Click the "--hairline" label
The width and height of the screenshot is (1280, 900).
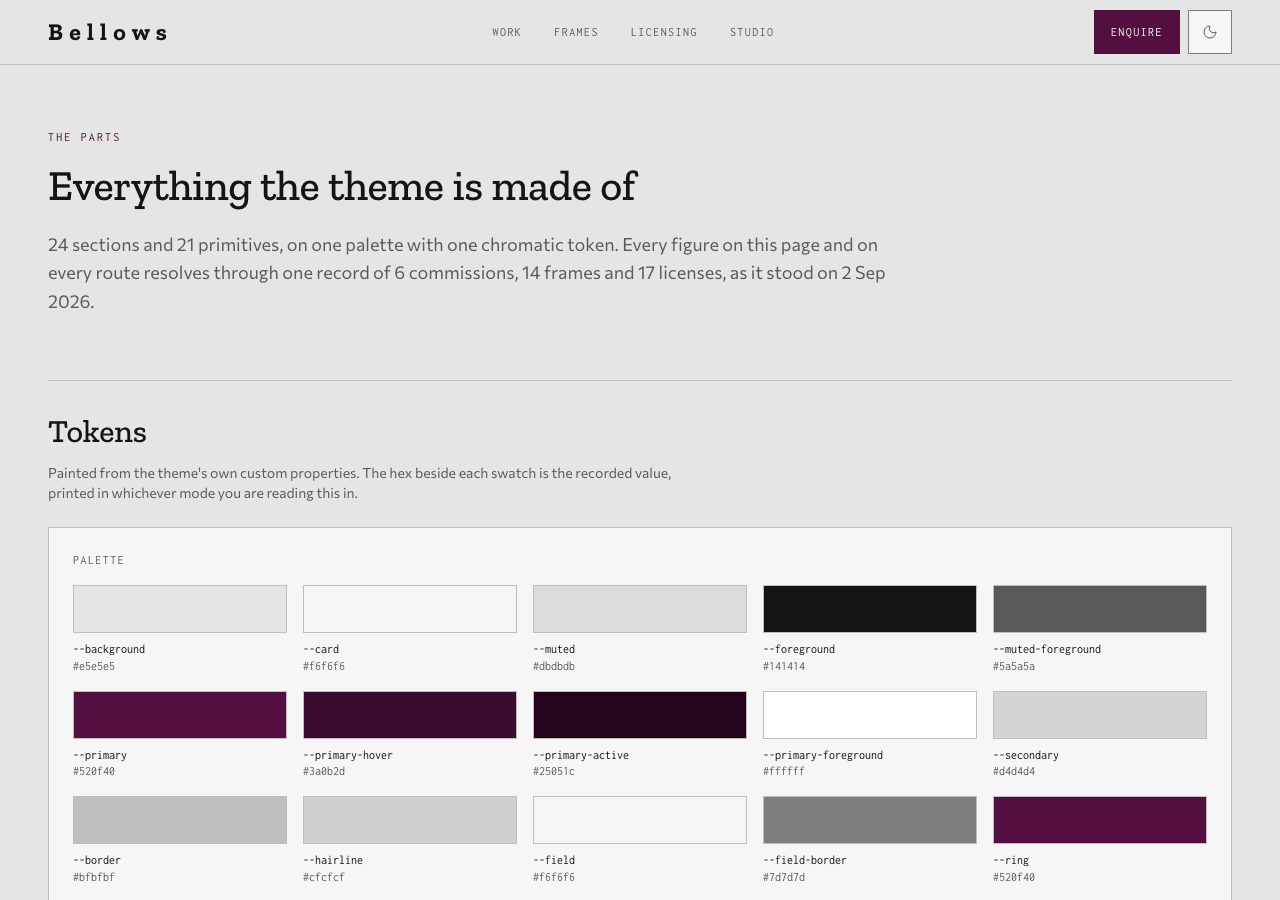coord(333,860)
